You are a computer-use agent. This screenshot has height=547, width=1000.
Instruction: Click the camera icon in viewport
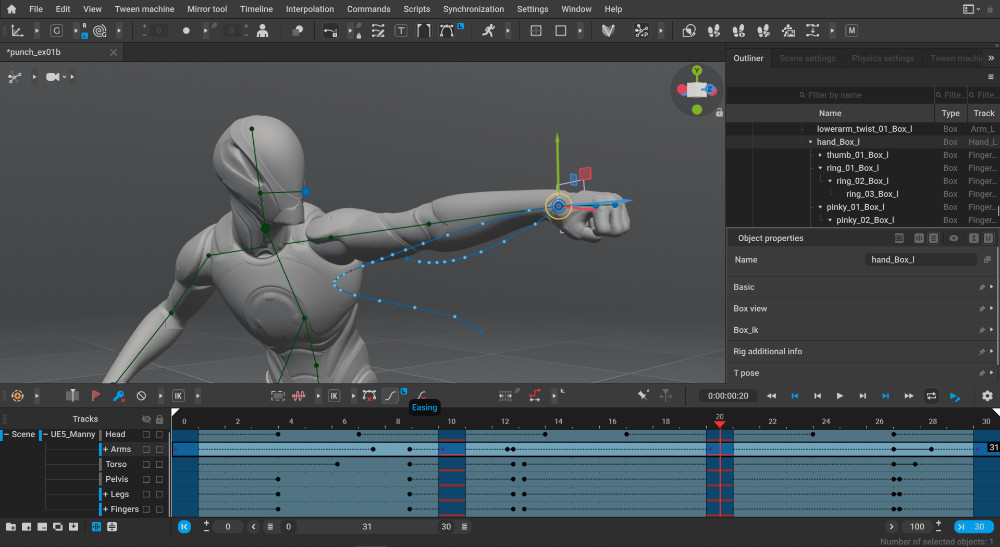point(53,77)
